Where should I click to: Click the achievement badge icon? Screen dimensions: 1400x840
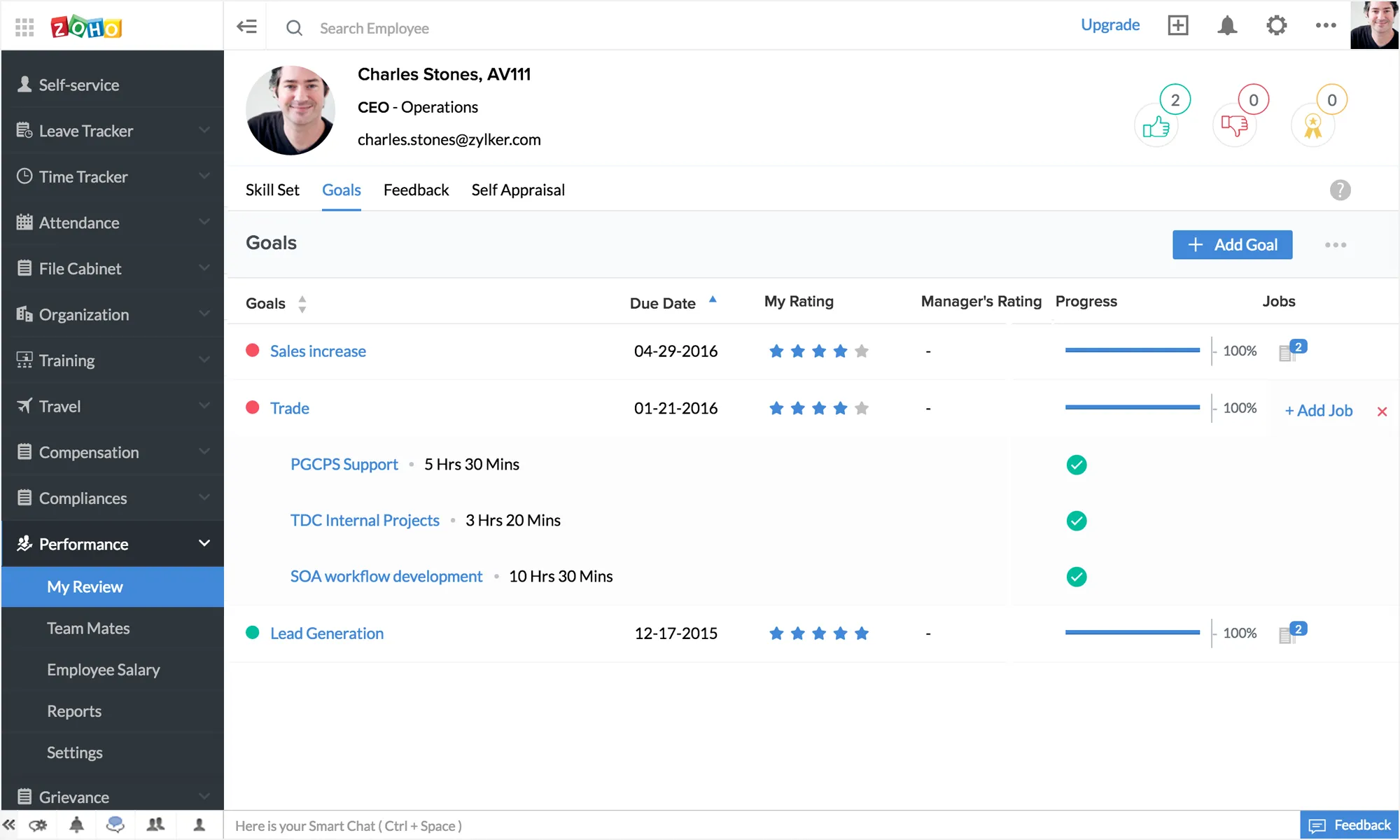click(1312, 121)
